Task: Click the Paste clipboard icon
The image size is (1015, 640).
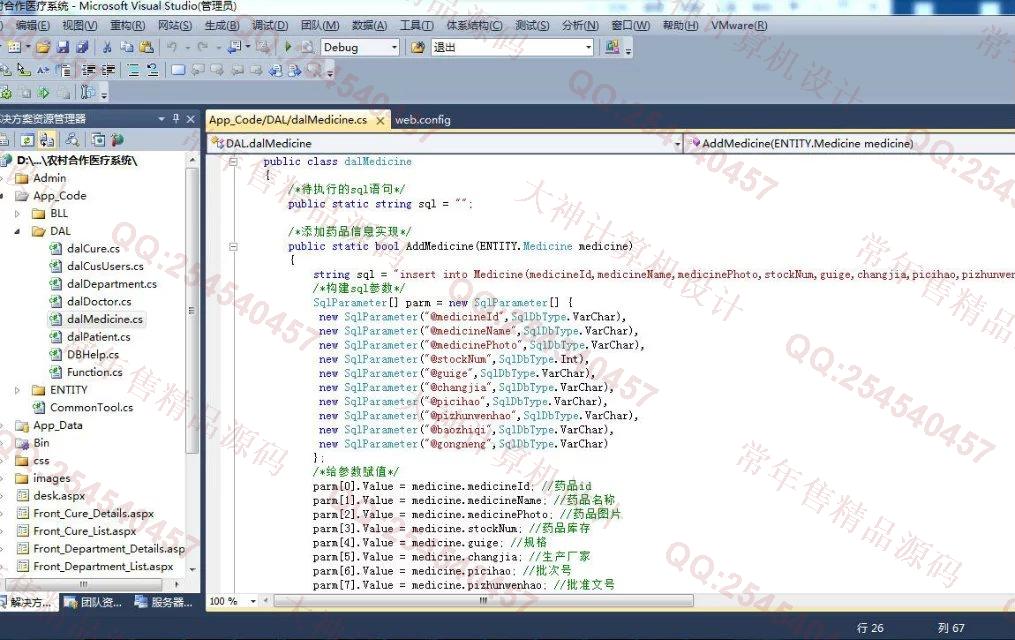Action: click(x=147, y=47)
